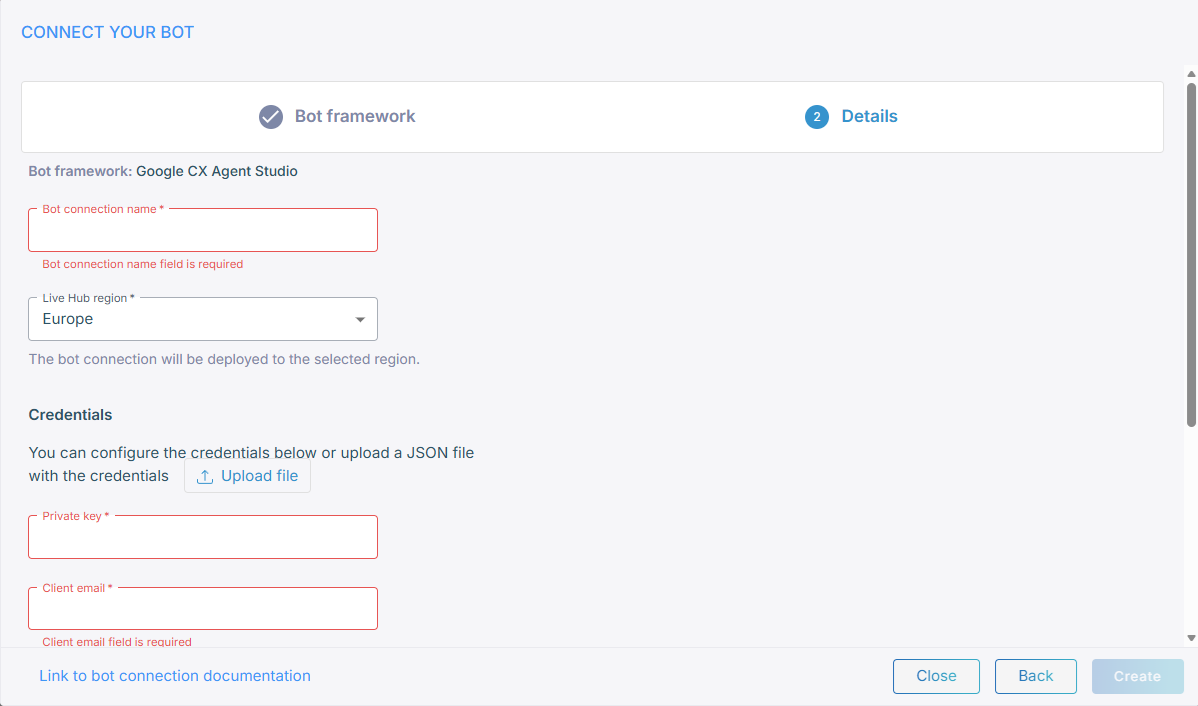Expand region list using the dropdown arrow
The image size is (1198, 706).
[360, 320]
